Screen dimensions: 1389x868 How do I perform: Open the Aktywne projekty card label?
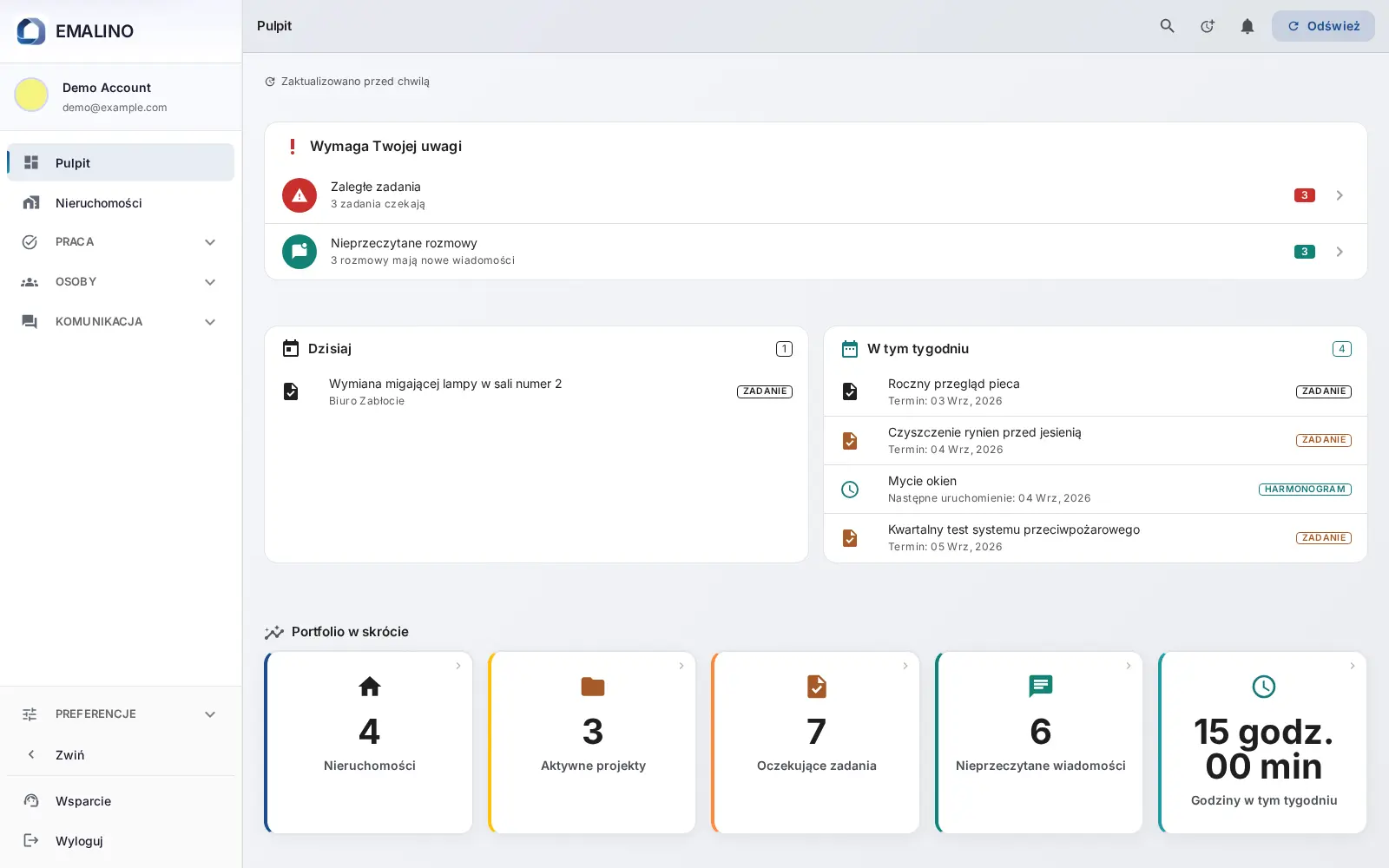(593, 766)
